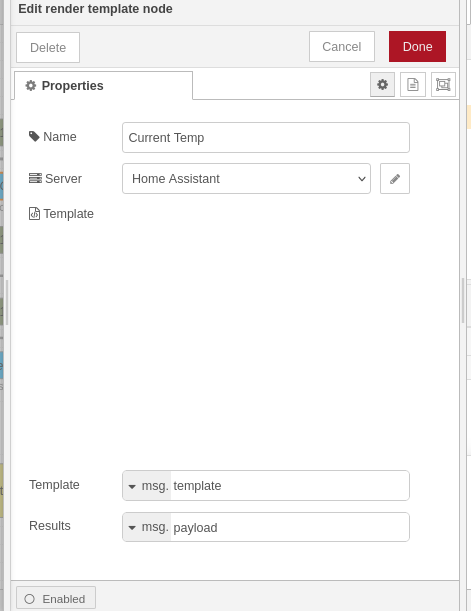Open type selector for Template msg field
The image size is (471, 611).
click(147, 486)
